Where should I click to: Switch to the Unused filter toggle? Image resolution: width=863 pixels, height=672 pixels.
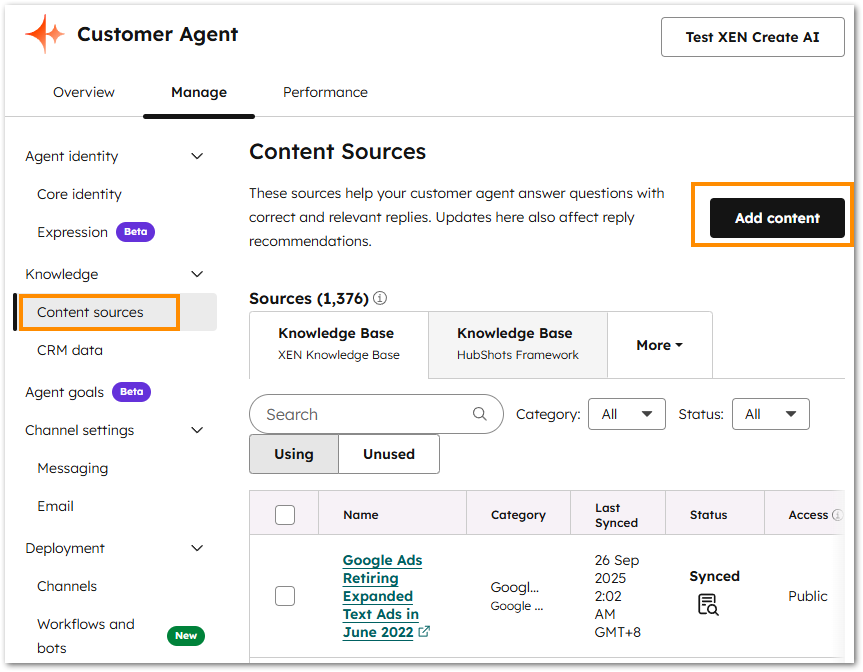[388, 453]
